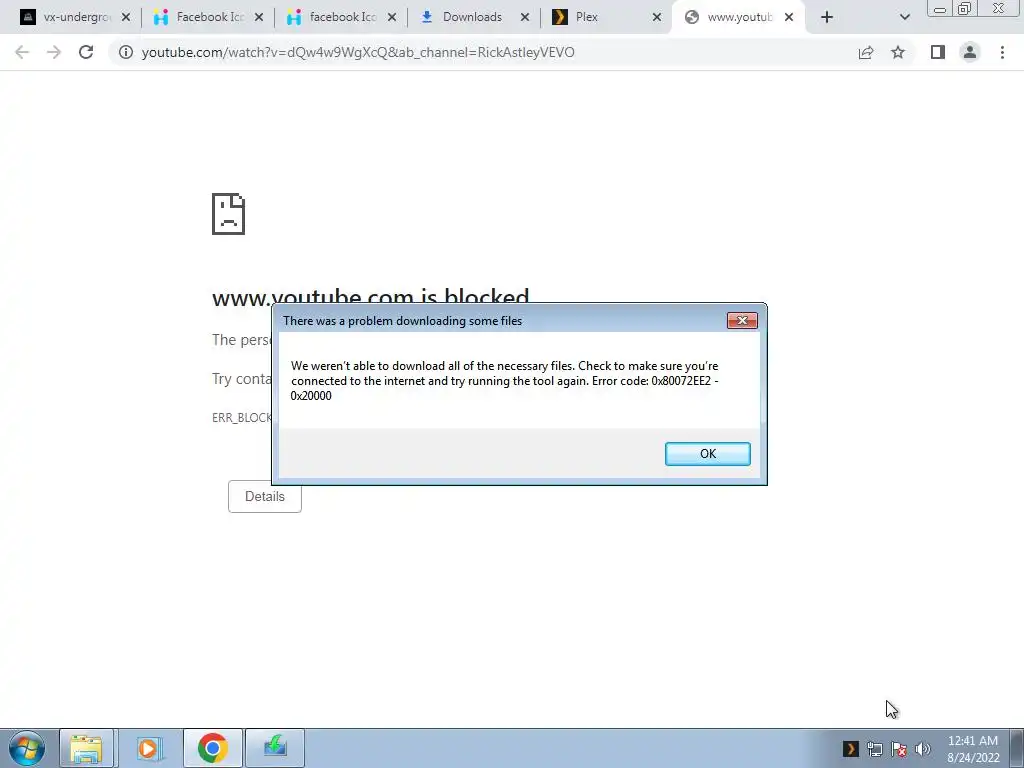Open the volume speaker tray icon
Image resolution: width=1024 pixels, height=768 pixels.
(923, 749)
